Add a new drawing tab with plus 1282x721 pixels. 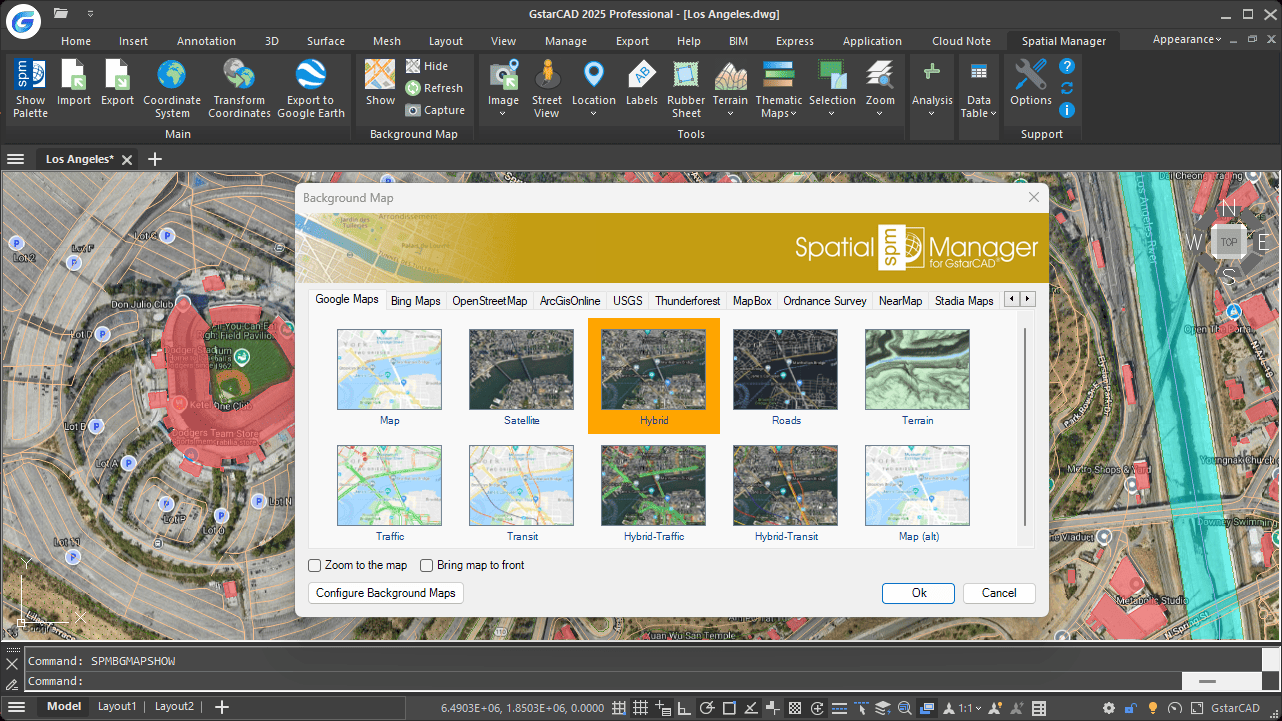pos(154,159)
